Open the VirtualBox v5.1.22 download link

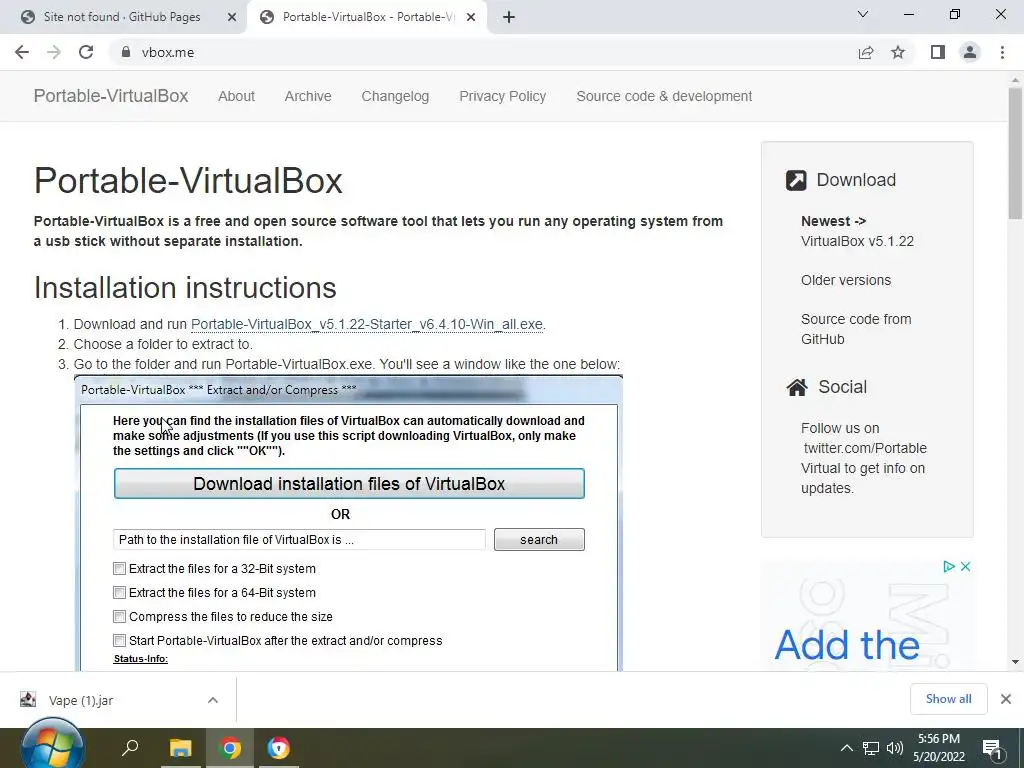(x=857, y=241)
